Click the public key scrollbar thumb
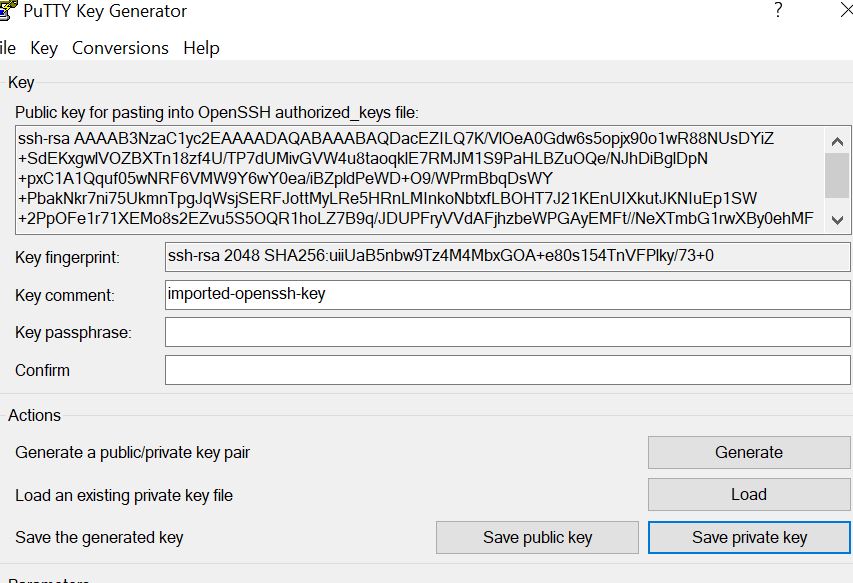This screenshot has width=853, height=583. coord(837,176)
